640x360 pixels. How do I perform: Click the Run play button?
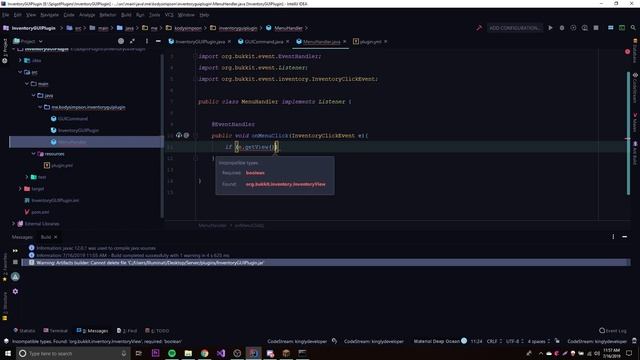550,28
